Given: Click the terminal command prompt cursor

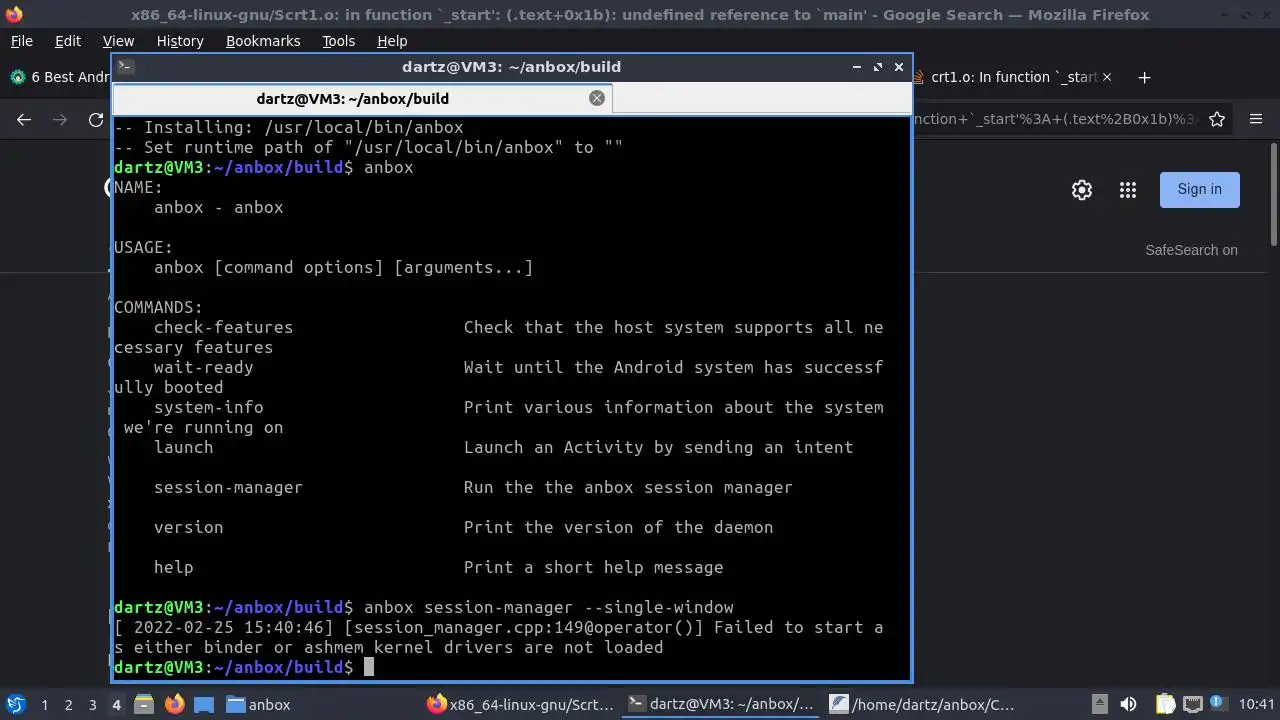Looking at the screenshot, I should click(x=369, y=667).
